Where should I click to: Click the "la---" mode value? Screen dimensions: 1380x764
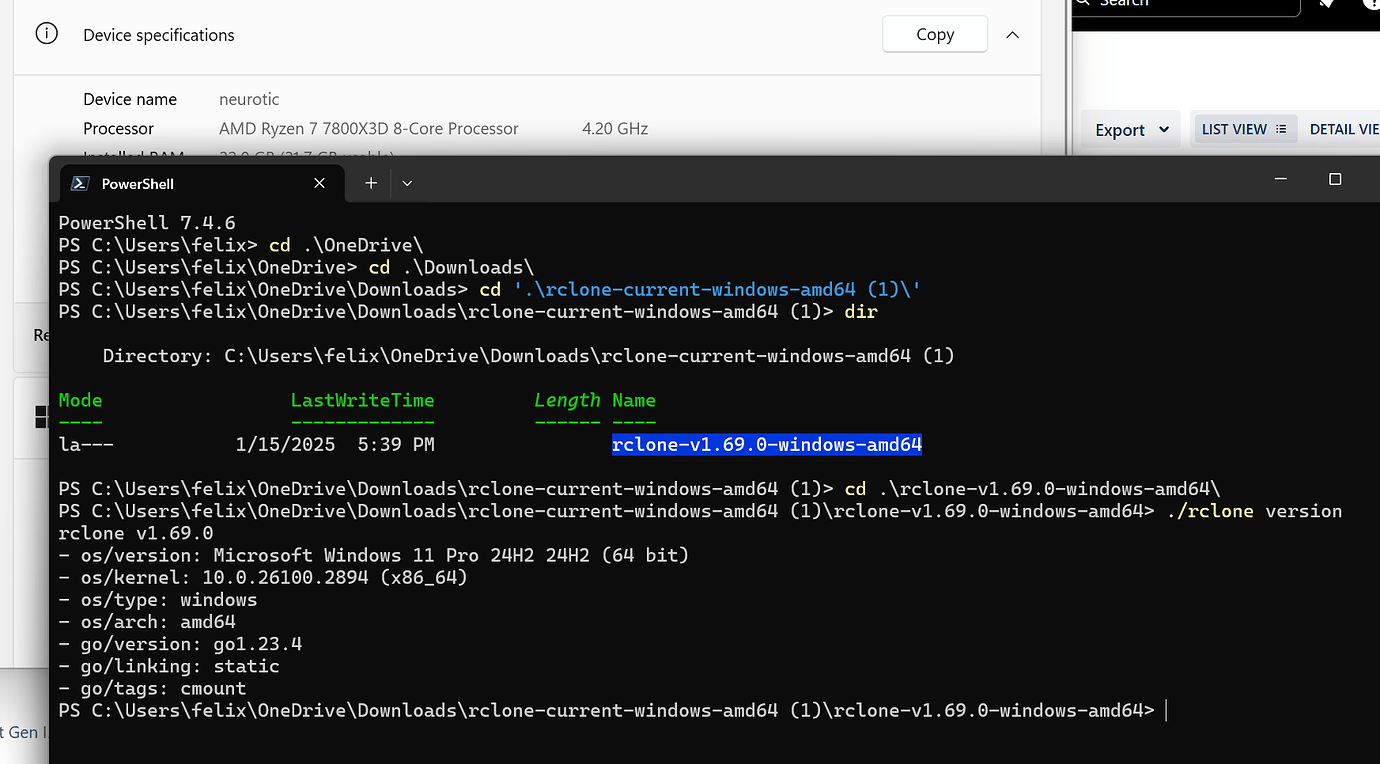pyautogui.click(x=86, y=444)
